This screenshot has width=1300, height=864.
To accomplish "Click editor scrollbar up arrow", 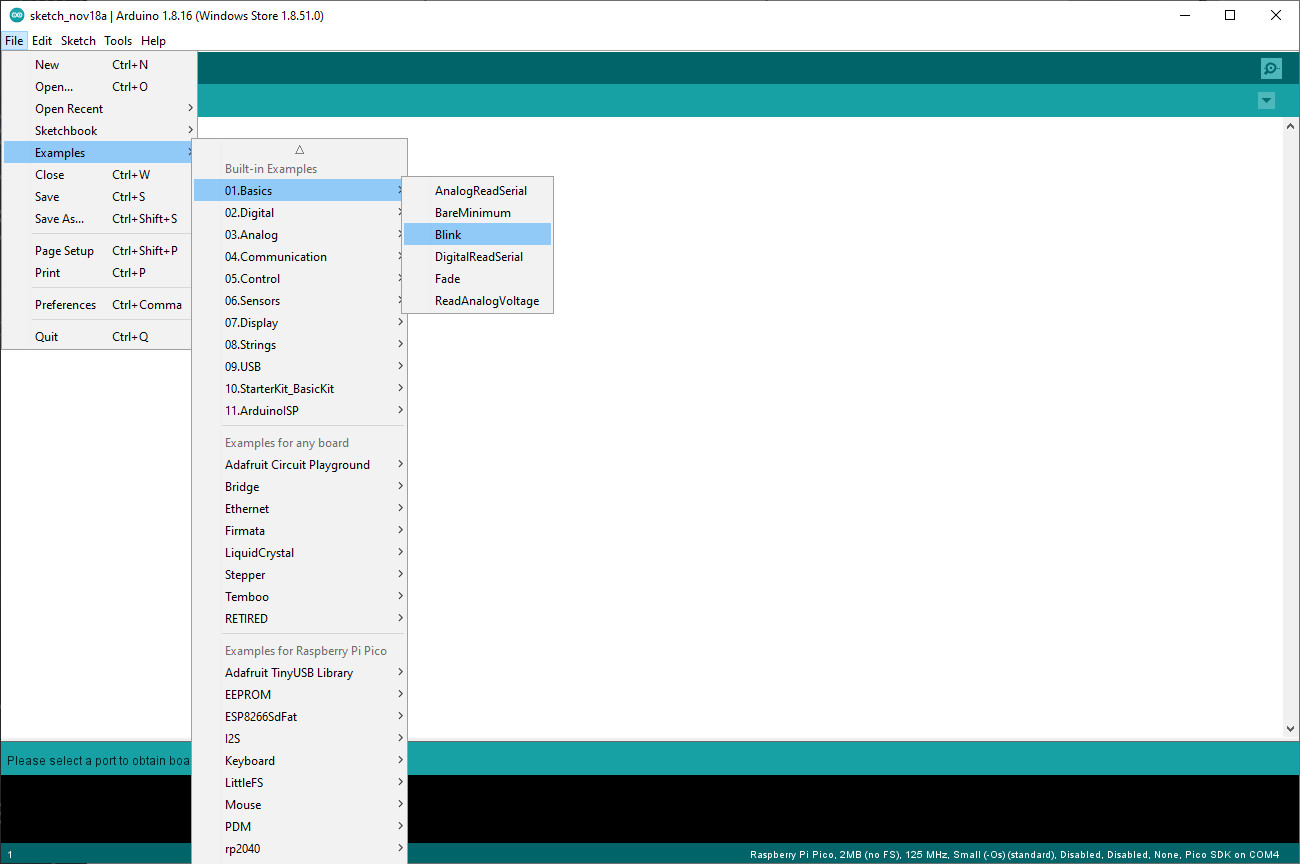I will point(1290,126).
